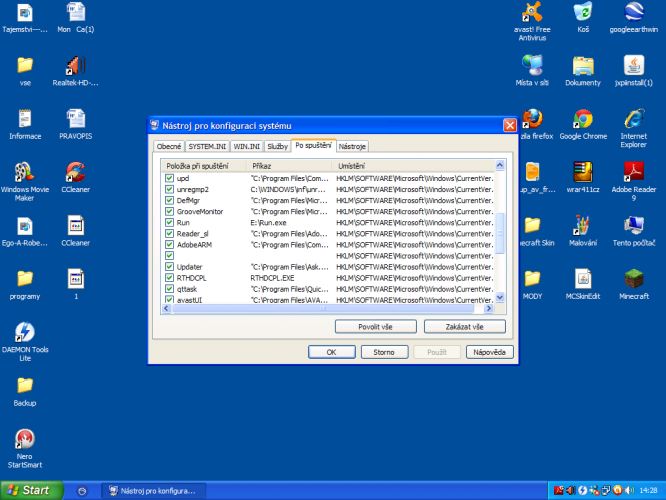The width and height of the screenshot is (666, 500).
Task: Launch Minecraft from the desktop
Action: point(633,285)
